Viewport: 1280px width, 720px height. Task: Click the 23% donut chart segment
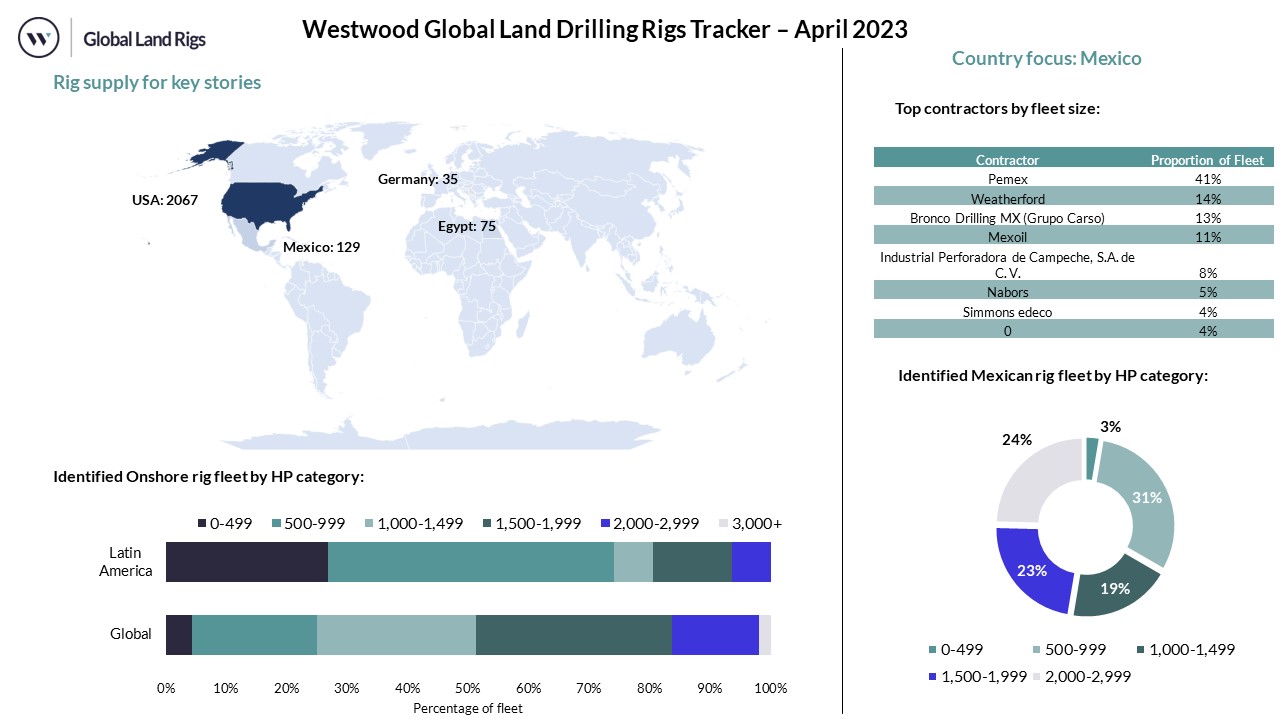(x=1029, y=568)
